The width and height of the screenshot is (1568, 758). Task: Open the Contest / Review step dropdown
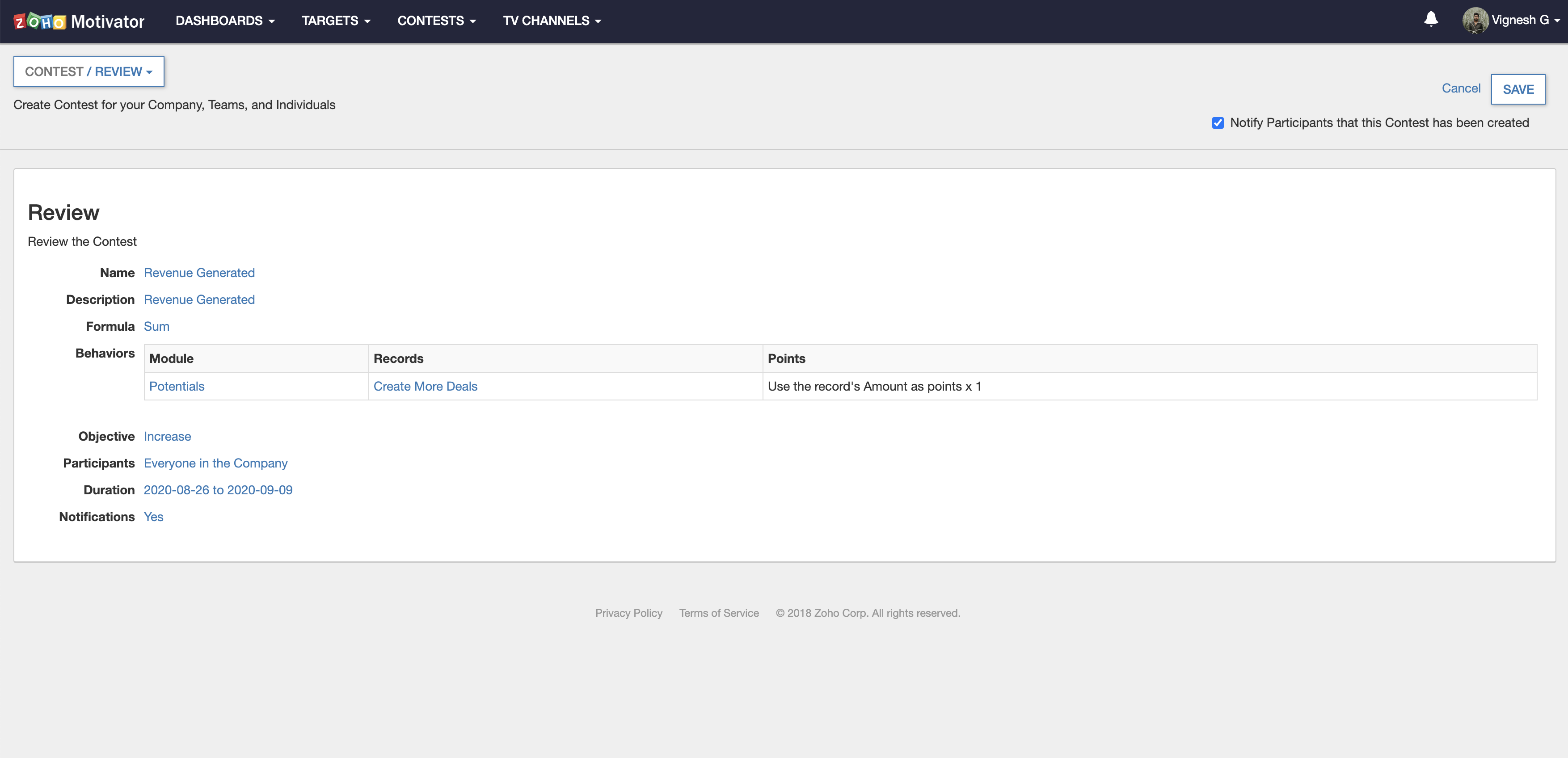(x=89, y=71)
